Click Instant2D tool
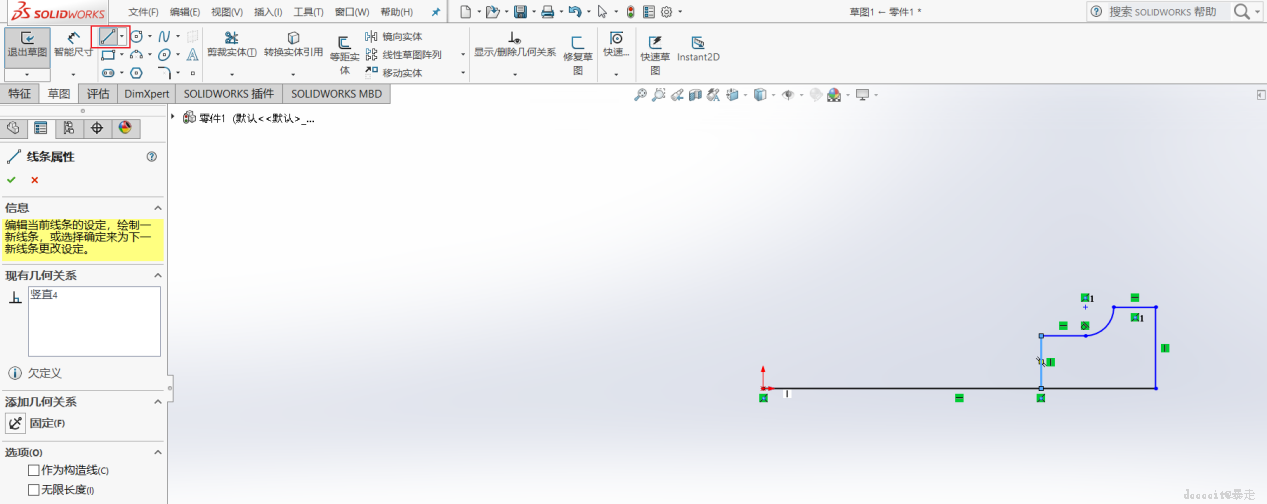 pyautogui.click(x=698, y=49)
